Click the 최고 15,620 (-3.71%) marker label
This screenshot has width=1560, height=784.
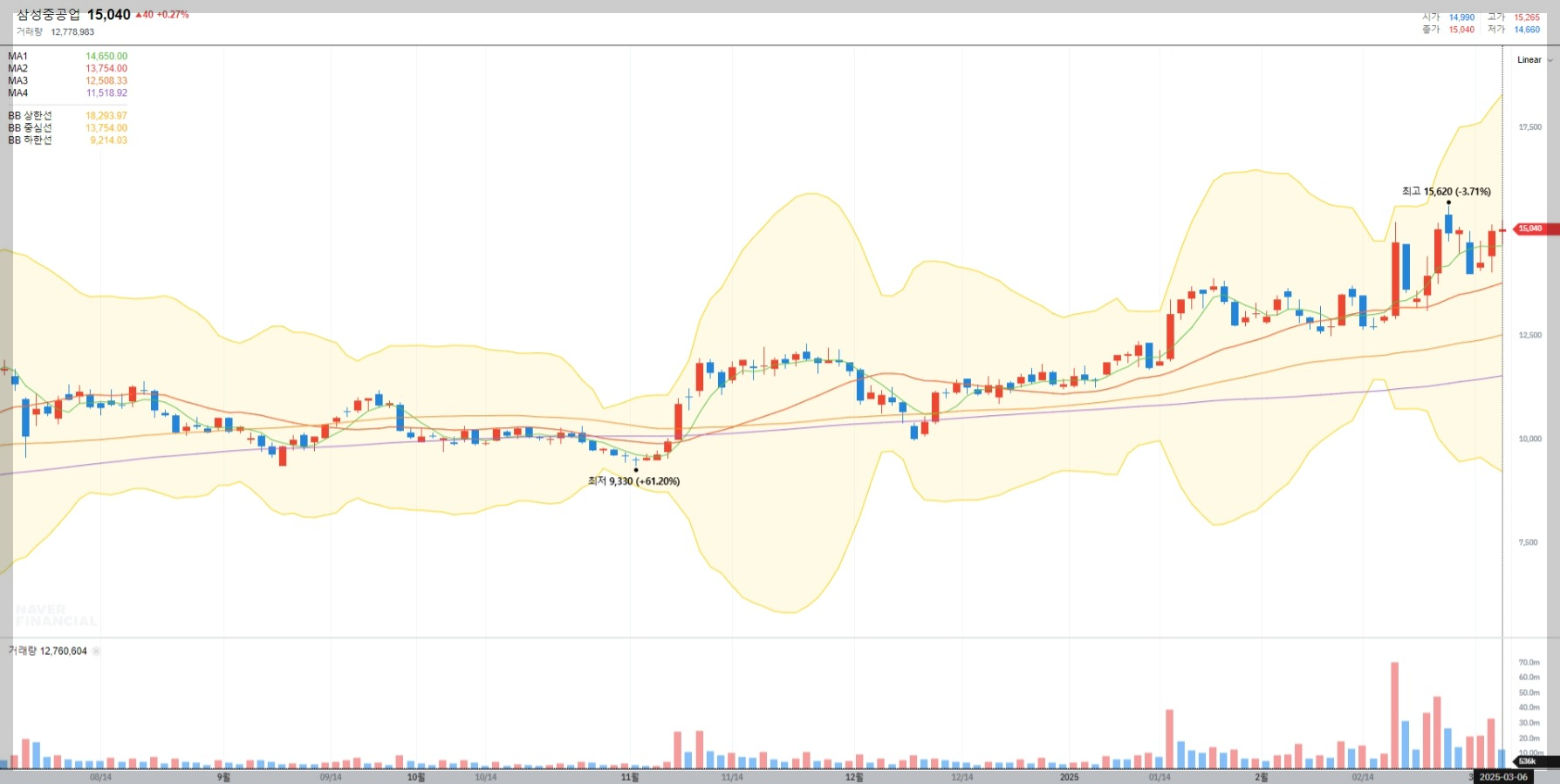(1447, 192)
